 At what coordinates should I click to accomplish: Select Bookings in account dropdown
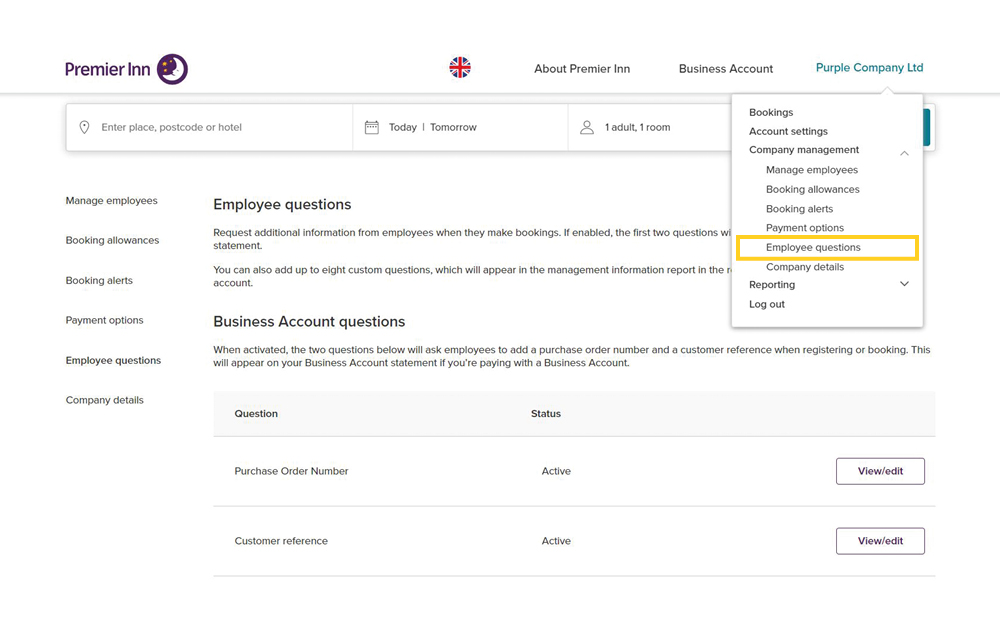tap(771, 112)
